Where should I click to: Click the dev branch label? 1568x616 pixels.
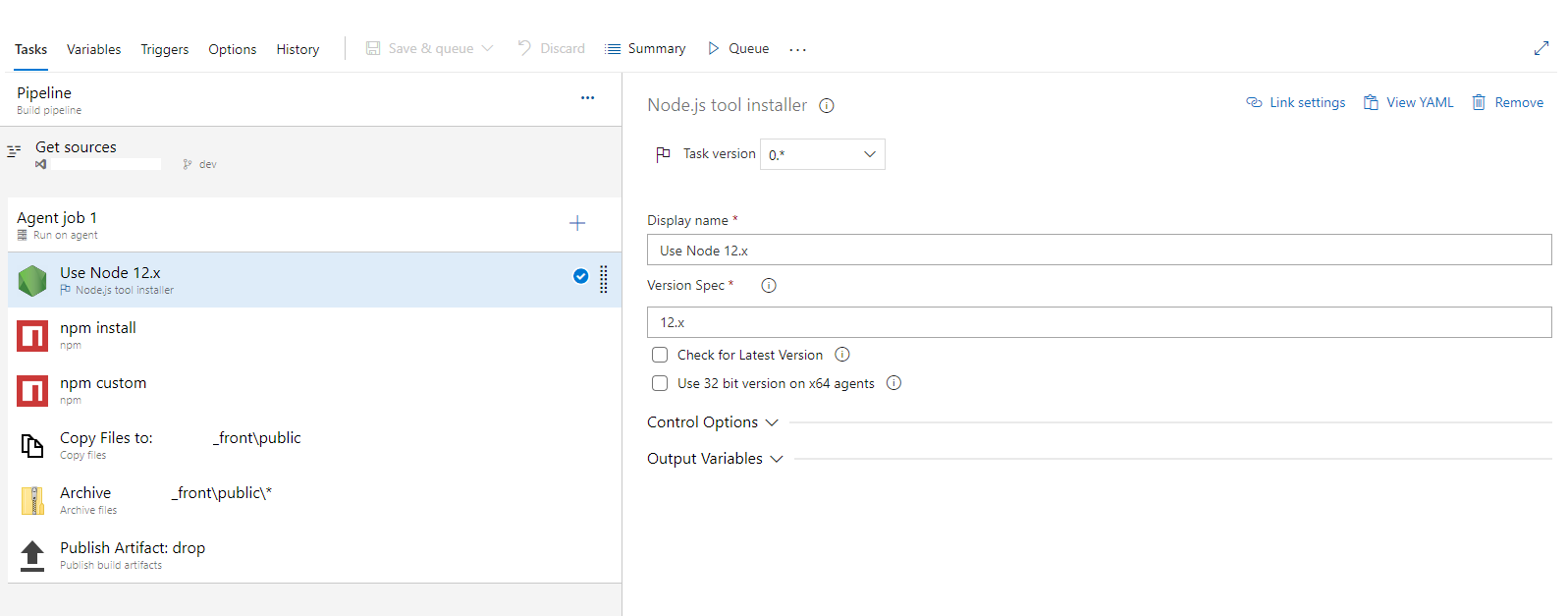[x=207, y=164]
